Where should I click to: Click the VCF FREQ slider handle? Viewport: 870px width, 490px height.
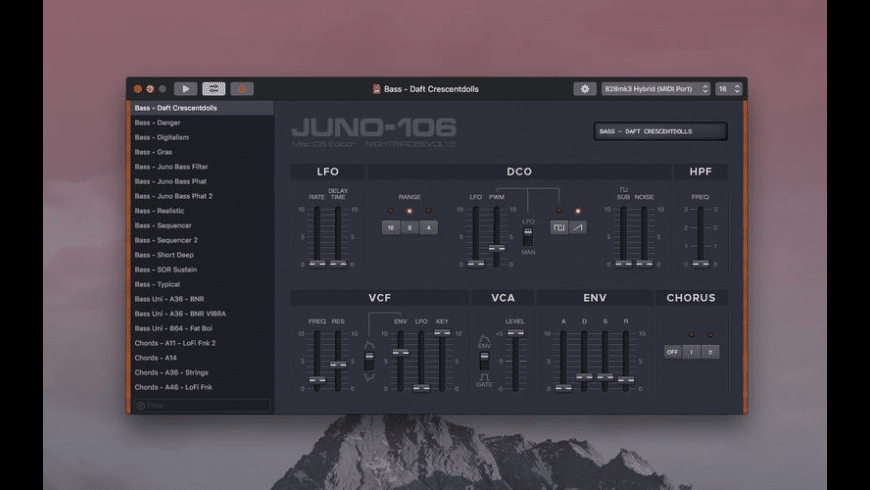(317, 380)
